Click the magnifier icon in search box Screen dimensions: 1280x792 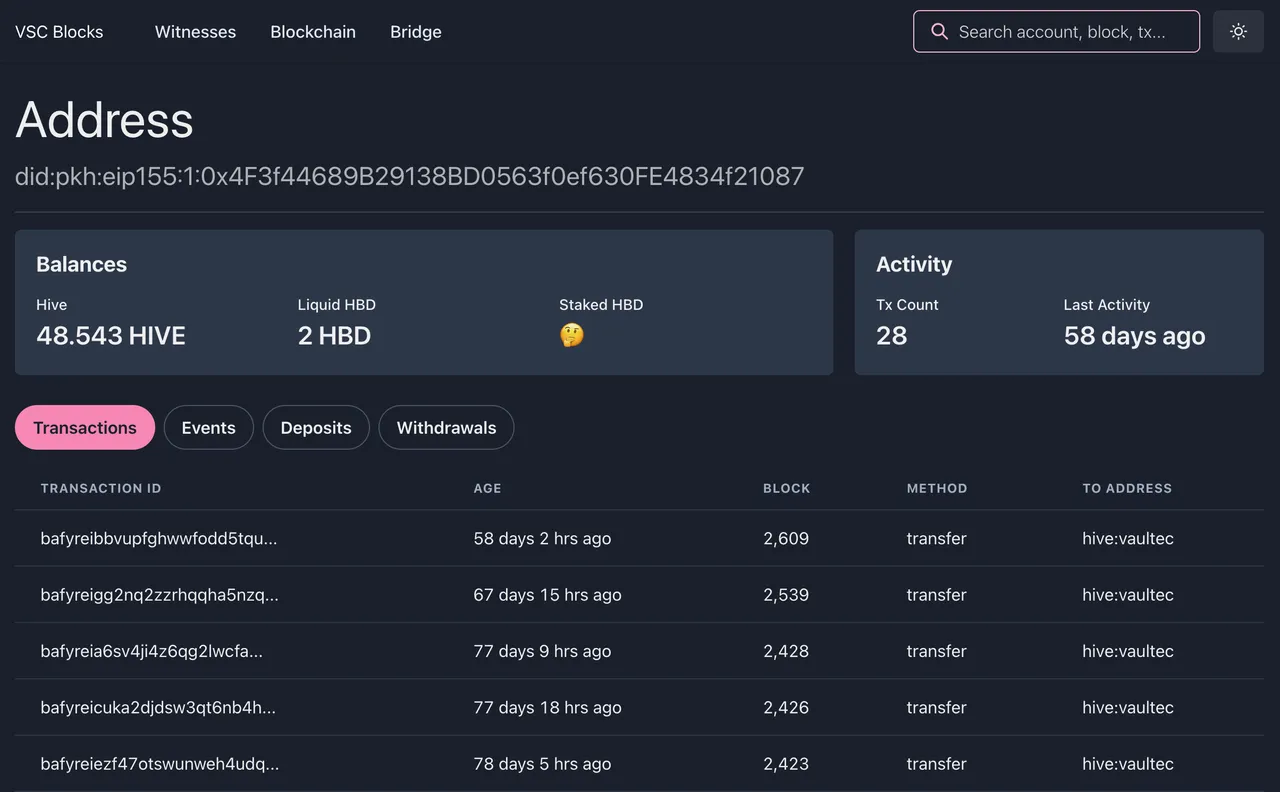click(x=939, y=31)
